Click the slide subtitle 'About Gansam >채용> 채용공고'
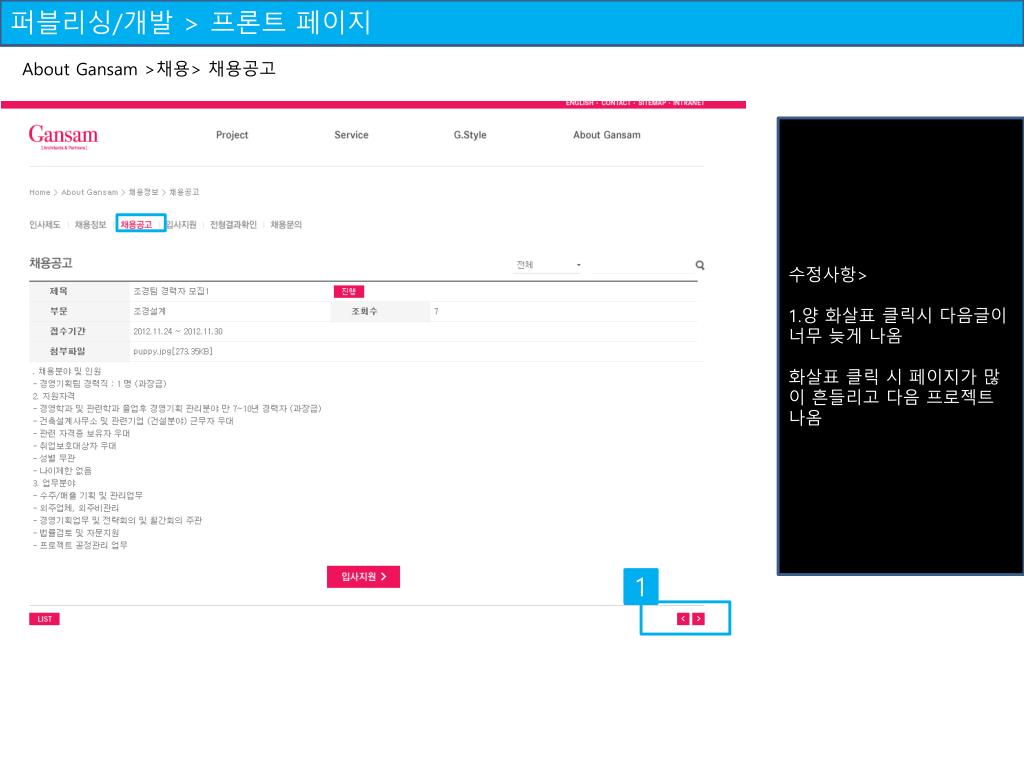The width and height of the screenshot is (1024, 768). coord(149,69)
